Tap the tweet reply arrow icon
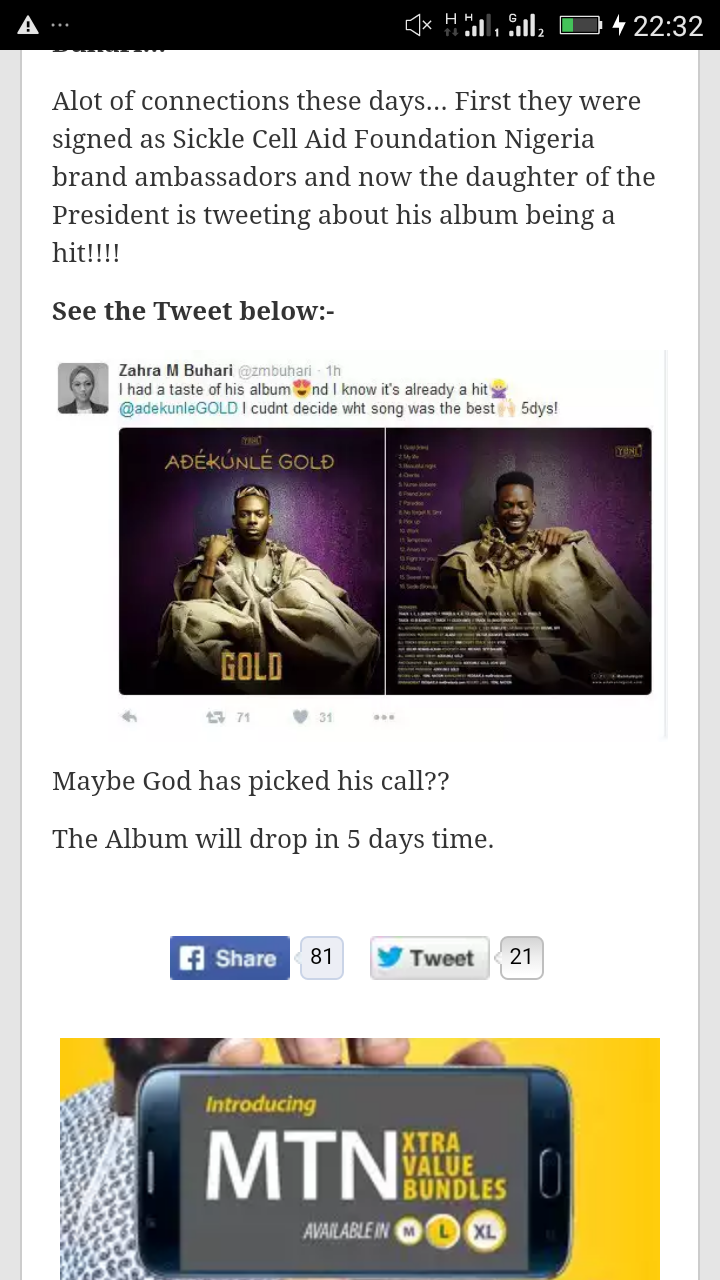The image size is (720, 1280). point(129,716)
